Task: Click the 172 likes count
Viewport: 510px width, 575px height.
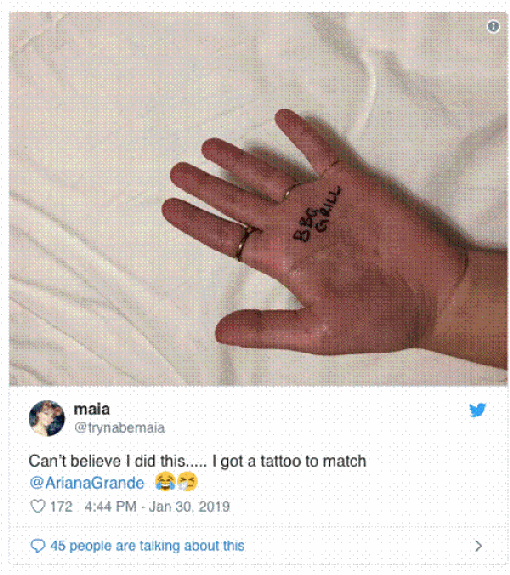Action: pos(61,507)
